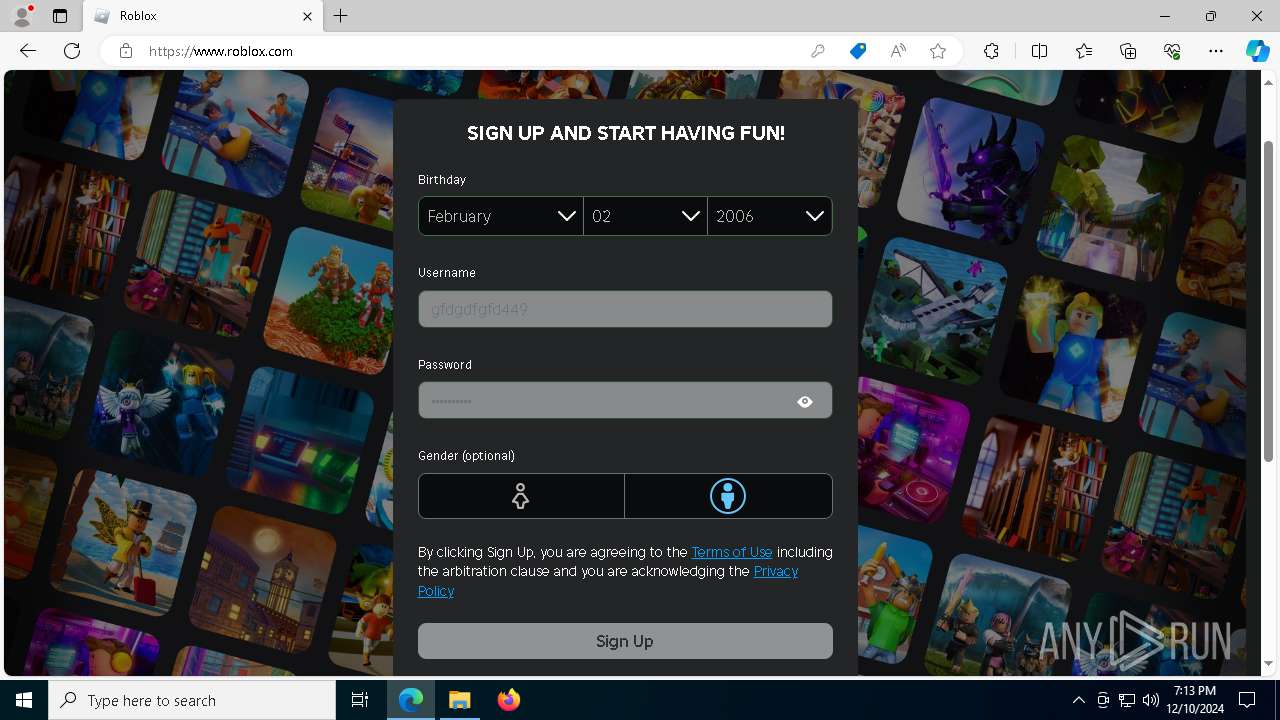Open Task View on the taskbar

click(x=360, y=700)
